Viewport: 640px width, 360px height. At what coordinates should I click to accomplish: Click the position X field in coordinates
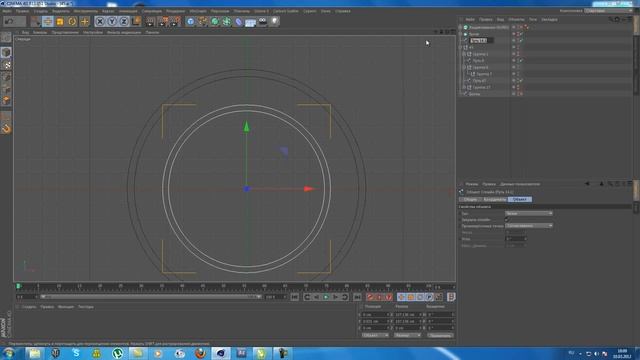click(375, 315)
